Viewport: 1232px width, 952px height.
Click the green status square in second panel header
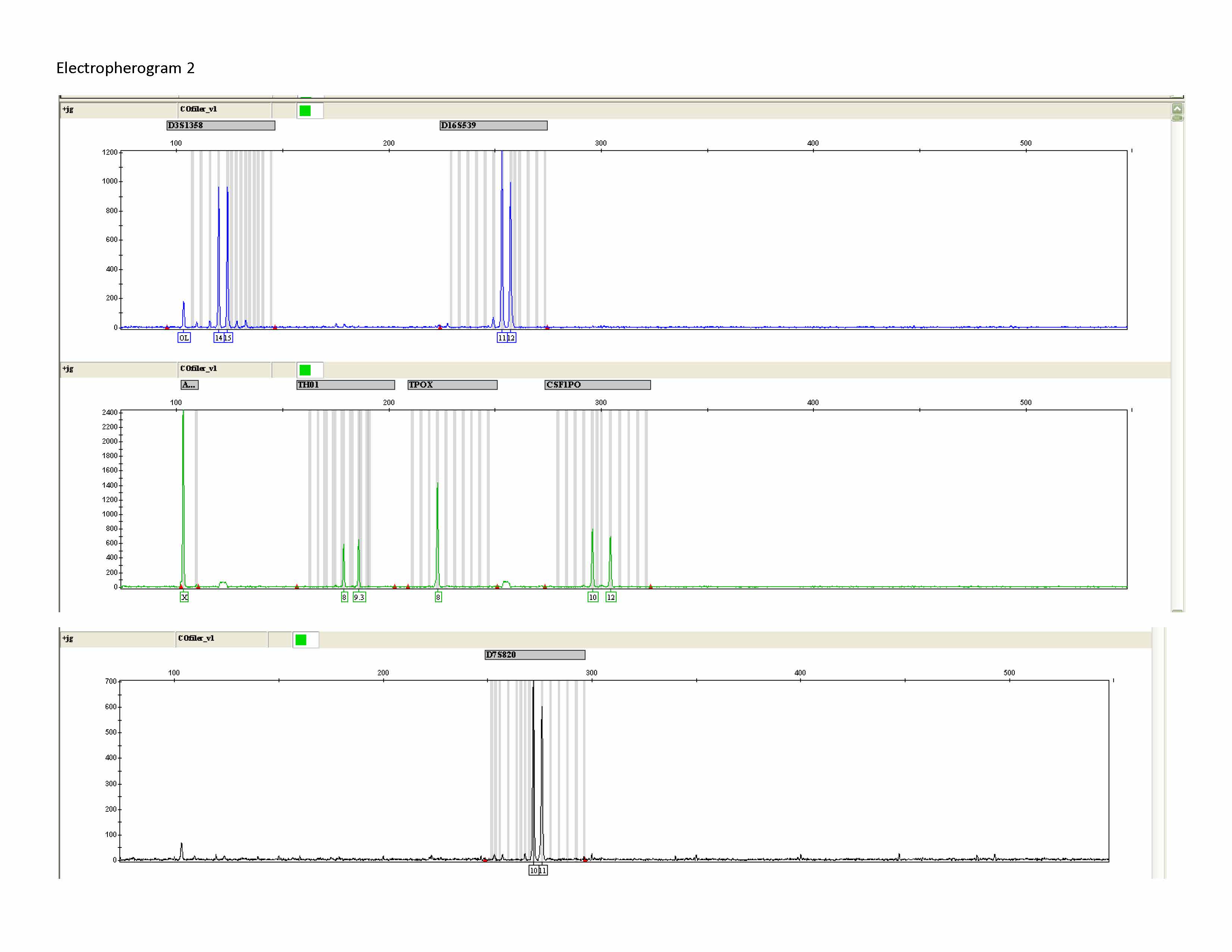coord(305,370)
